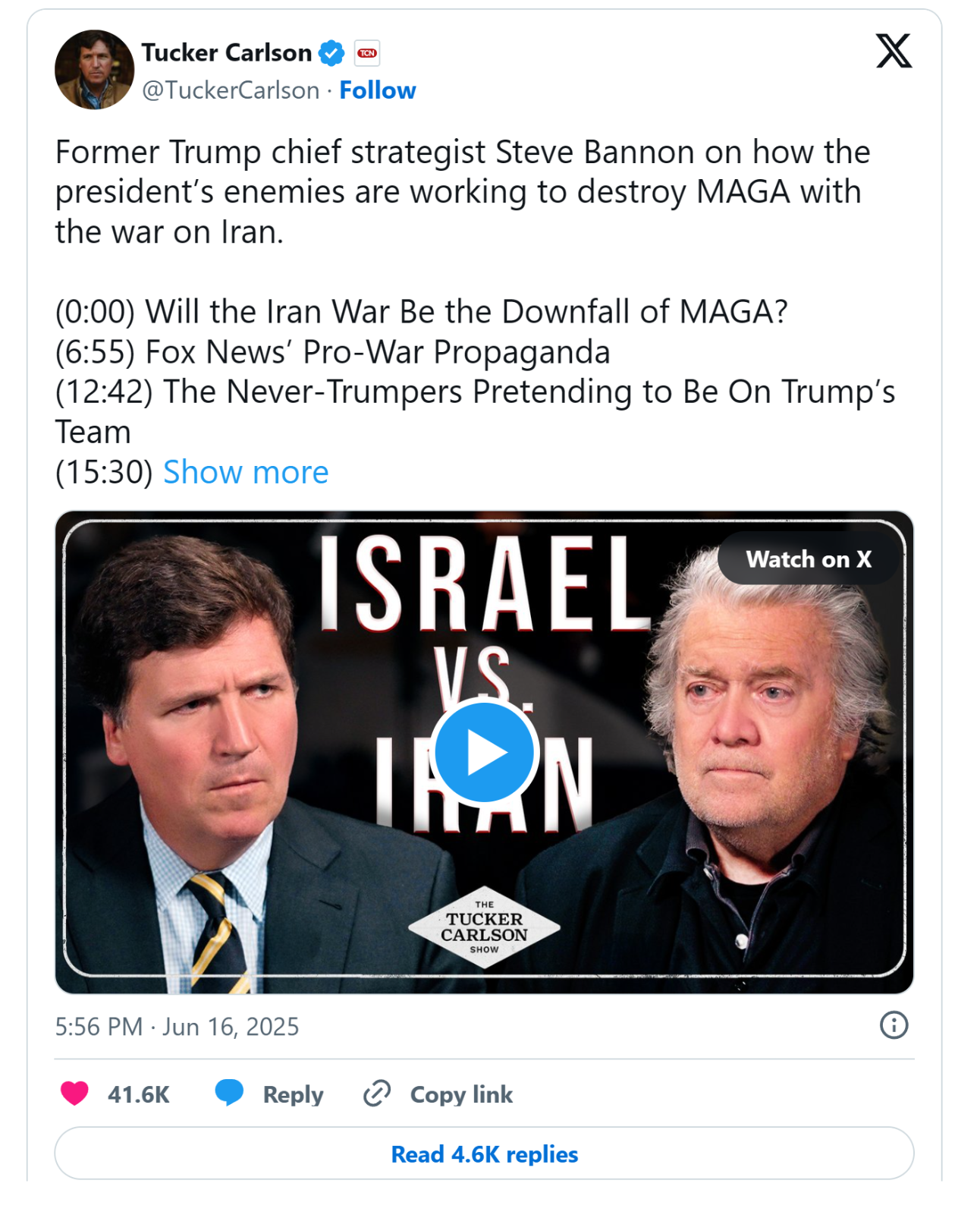Play the Israel vs. Iran video

pyautogui.click(x=484, y=752)
